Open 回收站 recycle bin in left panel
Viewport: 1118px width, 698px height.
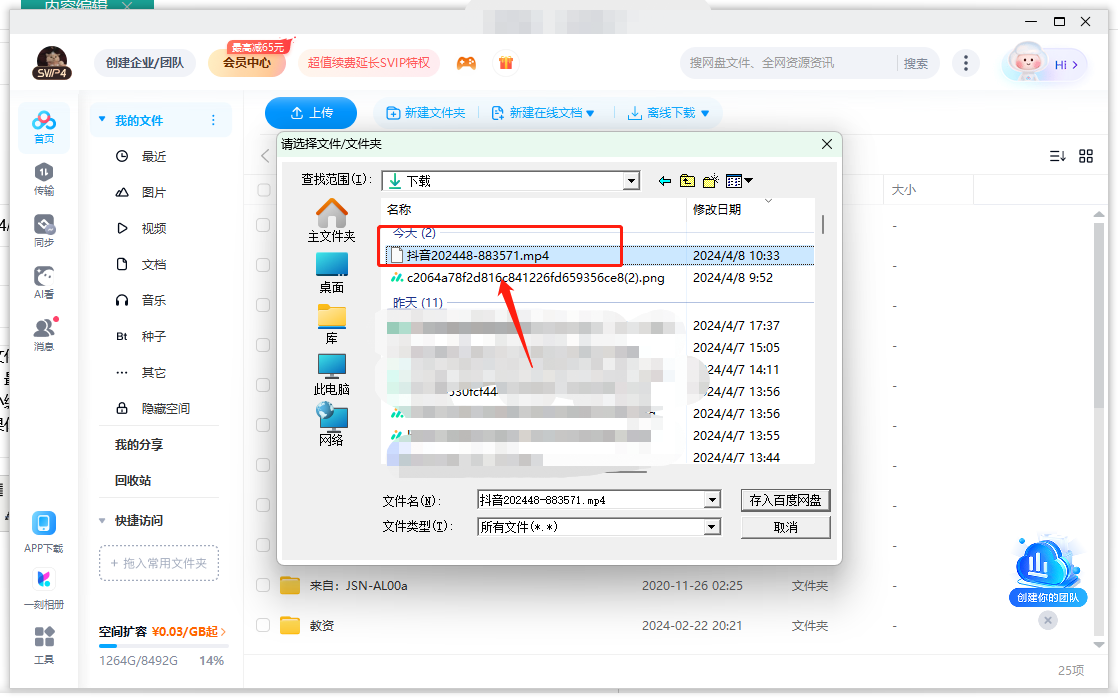tap(133, 480)
